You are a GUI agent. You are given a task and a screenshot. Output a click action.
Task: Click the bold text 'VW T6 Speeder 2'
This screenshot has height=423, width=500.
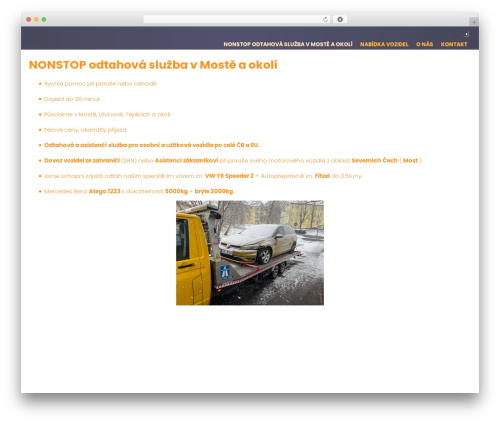pyautogui.click(x=229, y=176)
